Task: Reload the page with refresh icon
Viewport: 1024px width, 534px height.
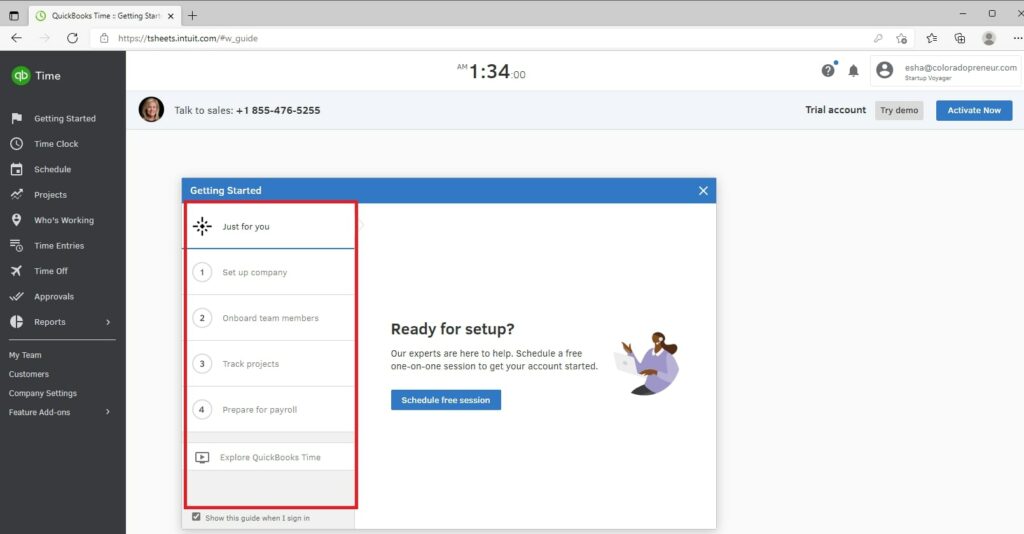Action: [72, 38]
